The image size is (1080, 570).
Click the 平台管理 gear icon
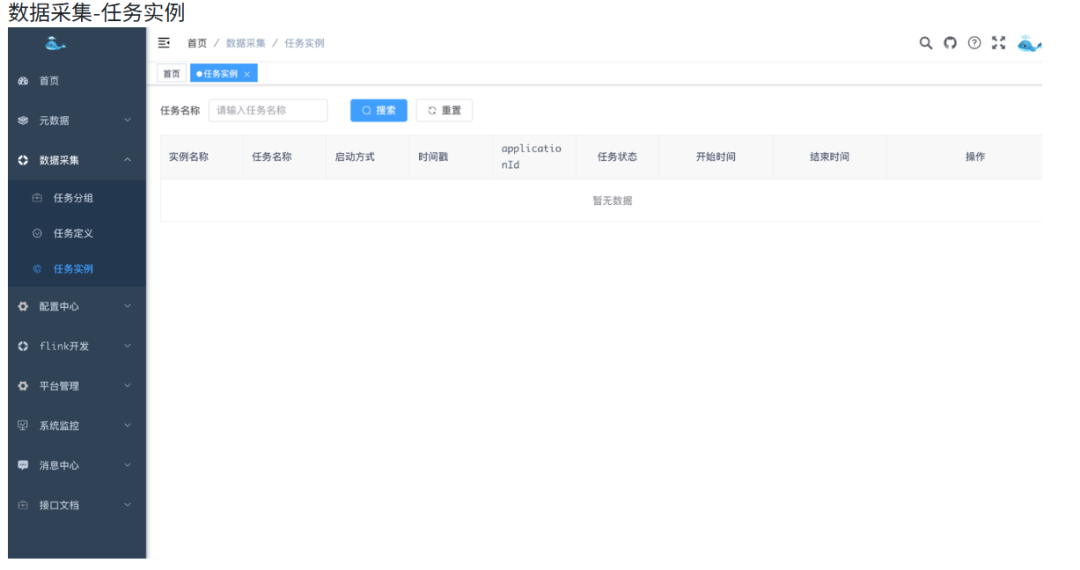tap(23, 386)
